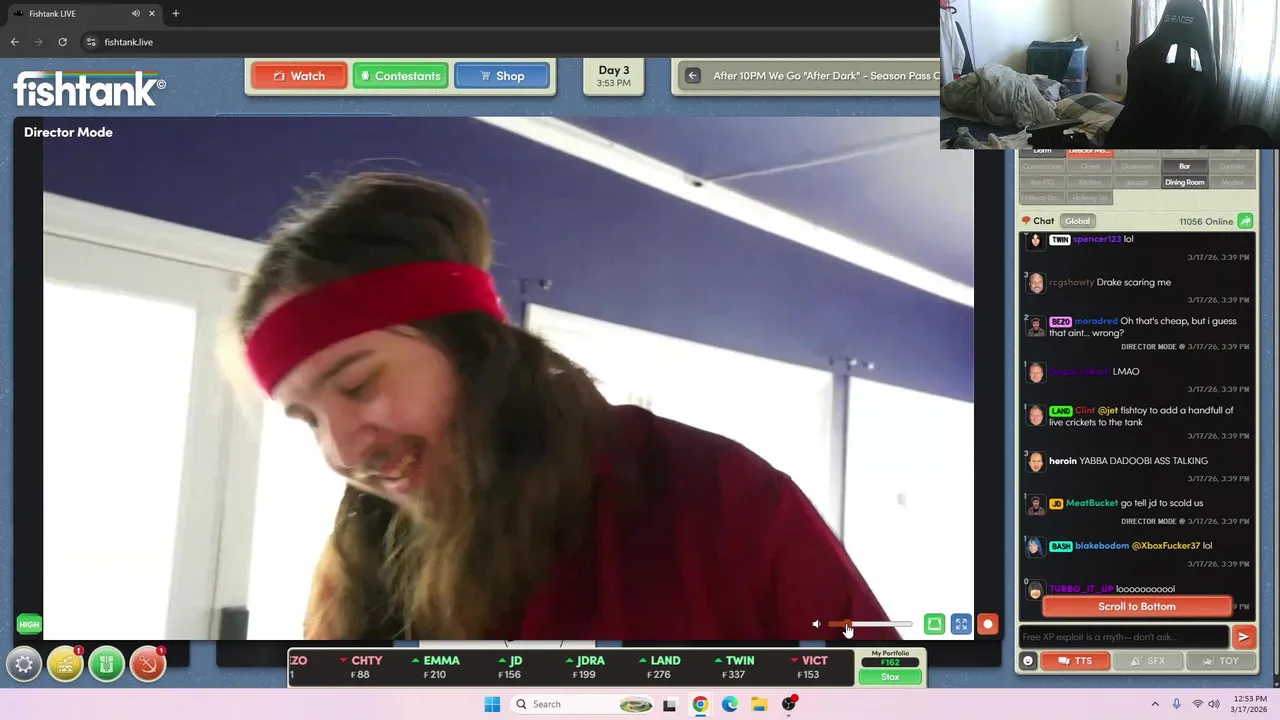Focus the chat message input field
The width and height of the screenshot is (1280, 720).
pos(1123,637)
